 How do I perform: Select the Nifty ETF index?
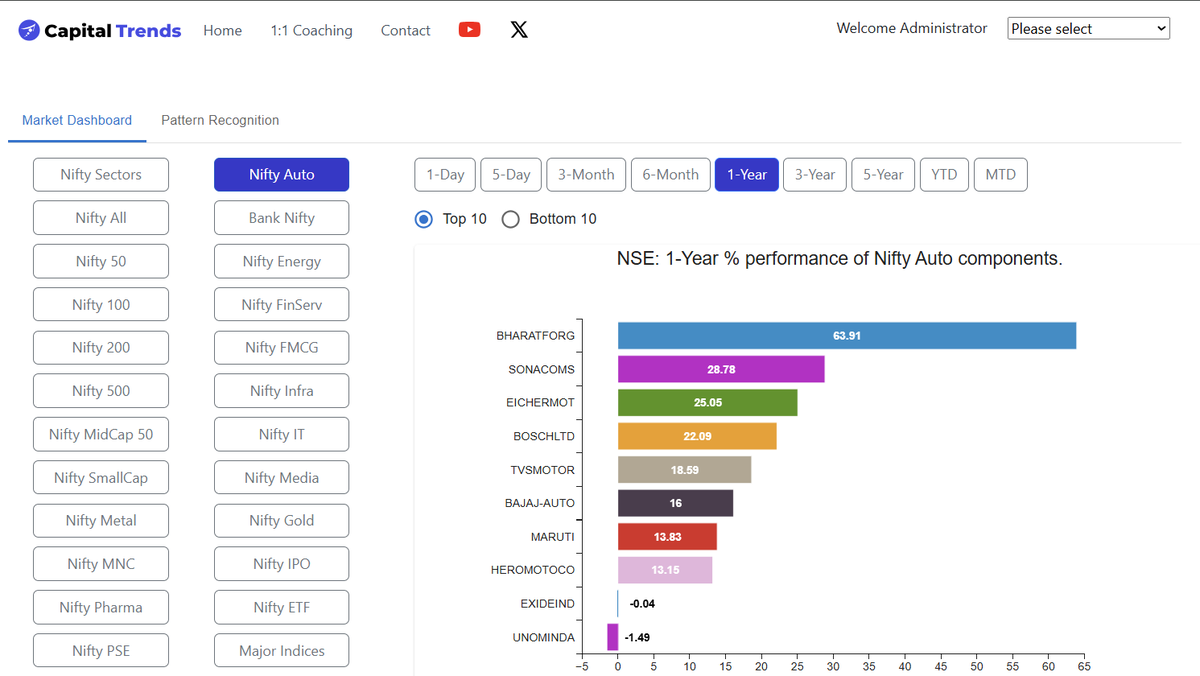coord(281,607)
